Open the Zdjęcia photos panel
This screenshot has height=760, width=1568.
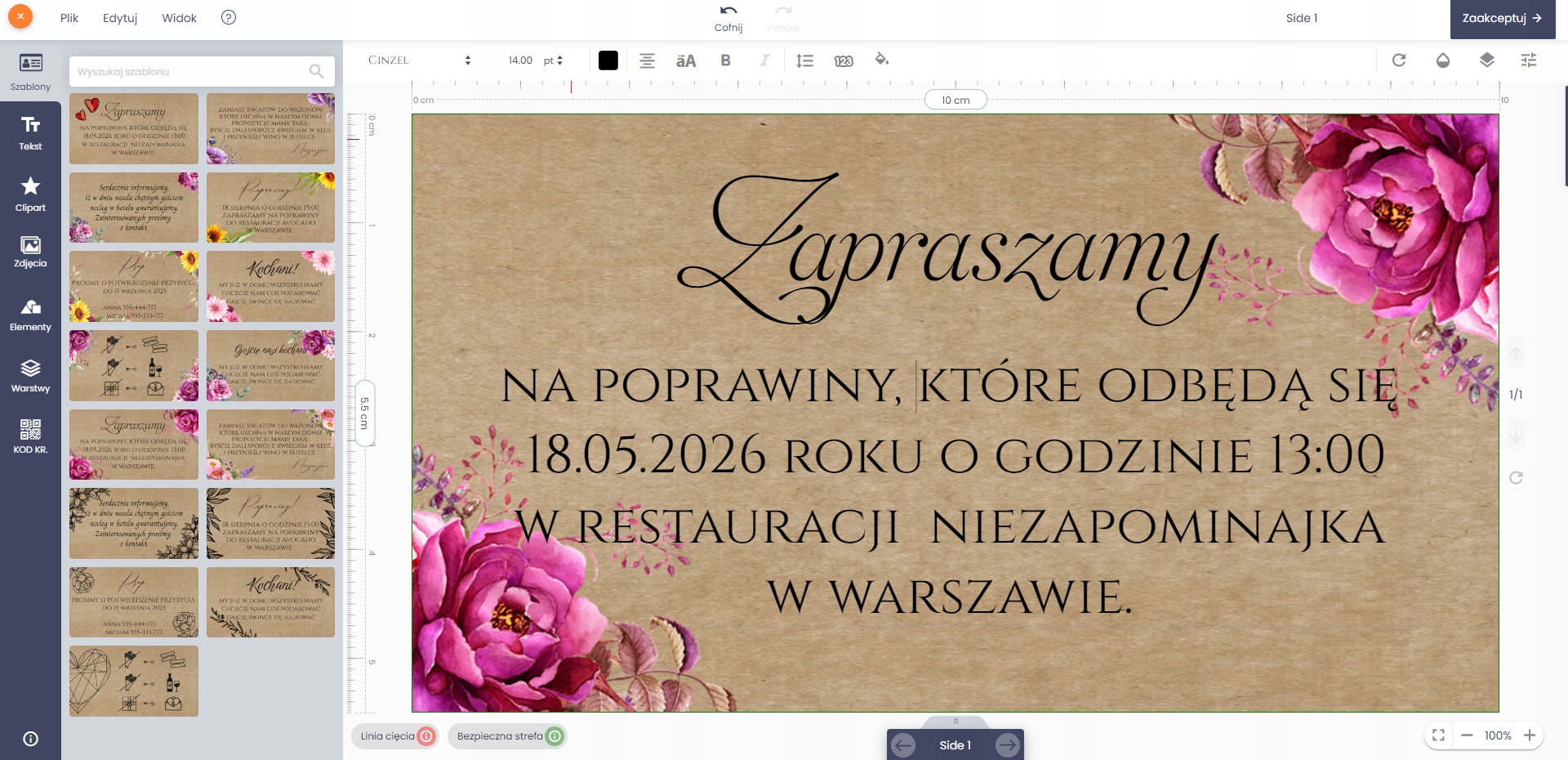[30, 252]
